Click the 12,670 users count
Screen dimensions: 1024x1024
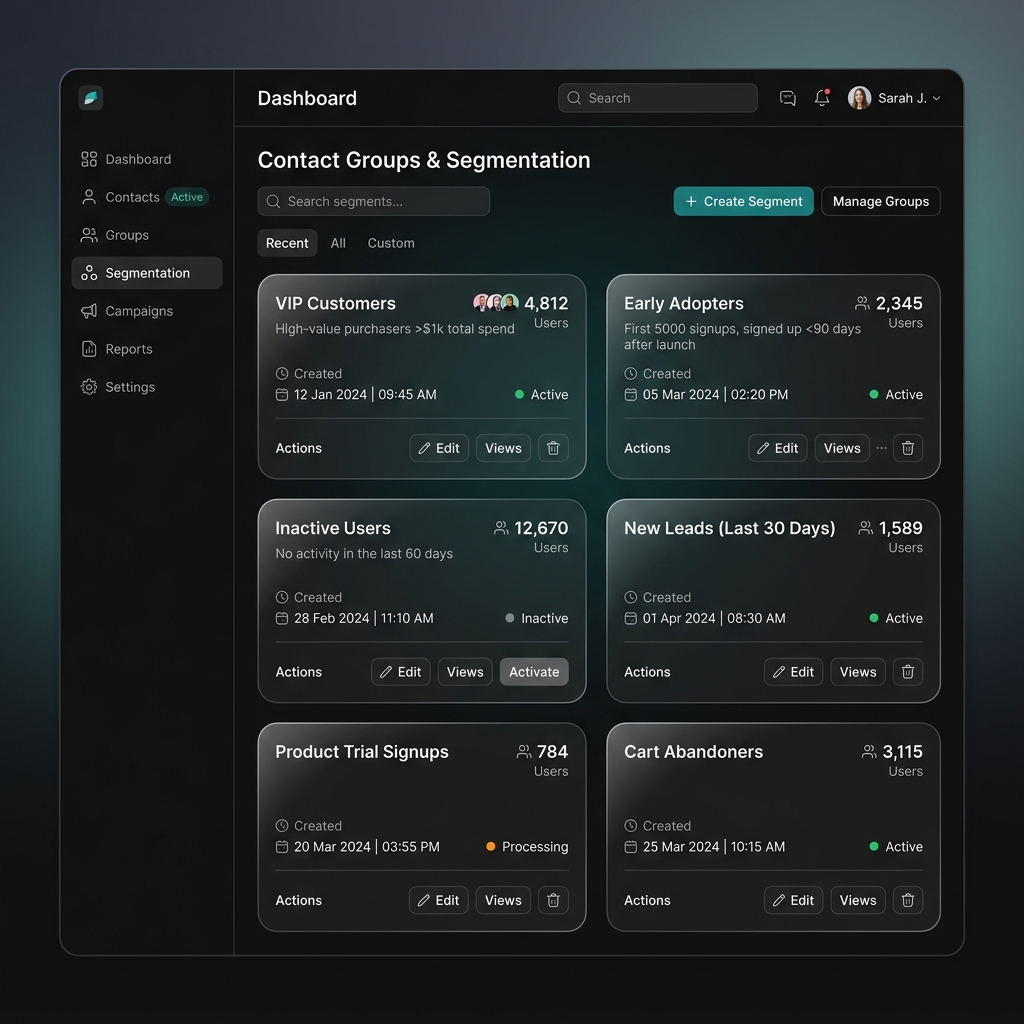click(541, 528)
